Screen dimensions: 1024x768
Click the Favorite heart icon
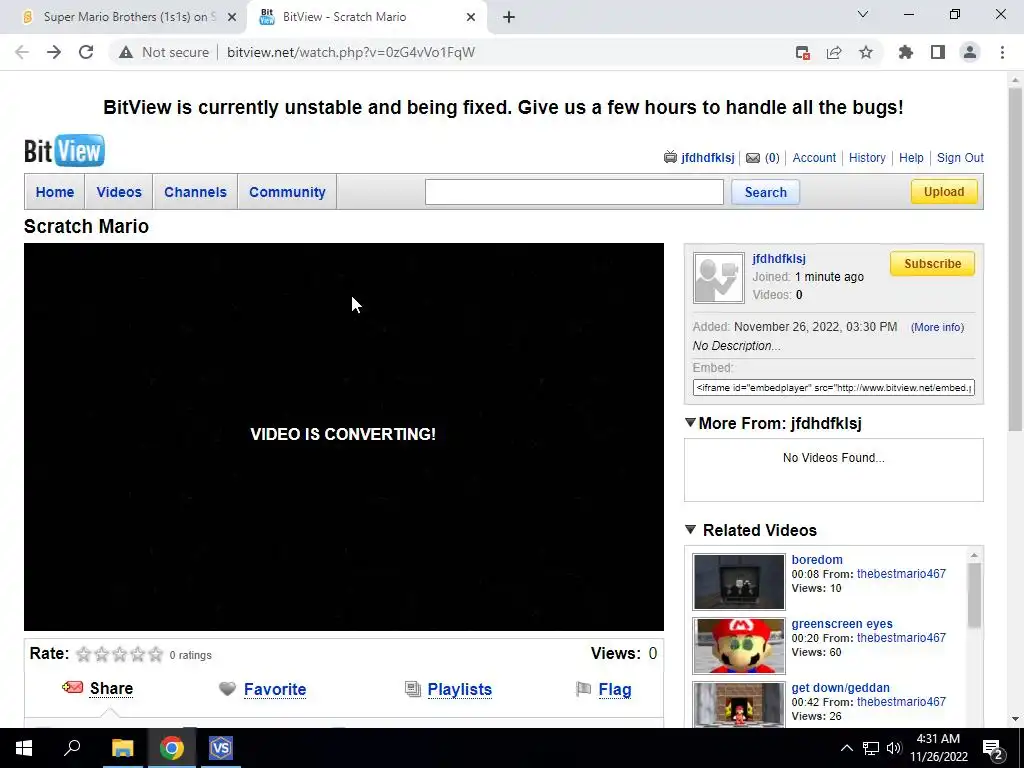tap(227, 689)
